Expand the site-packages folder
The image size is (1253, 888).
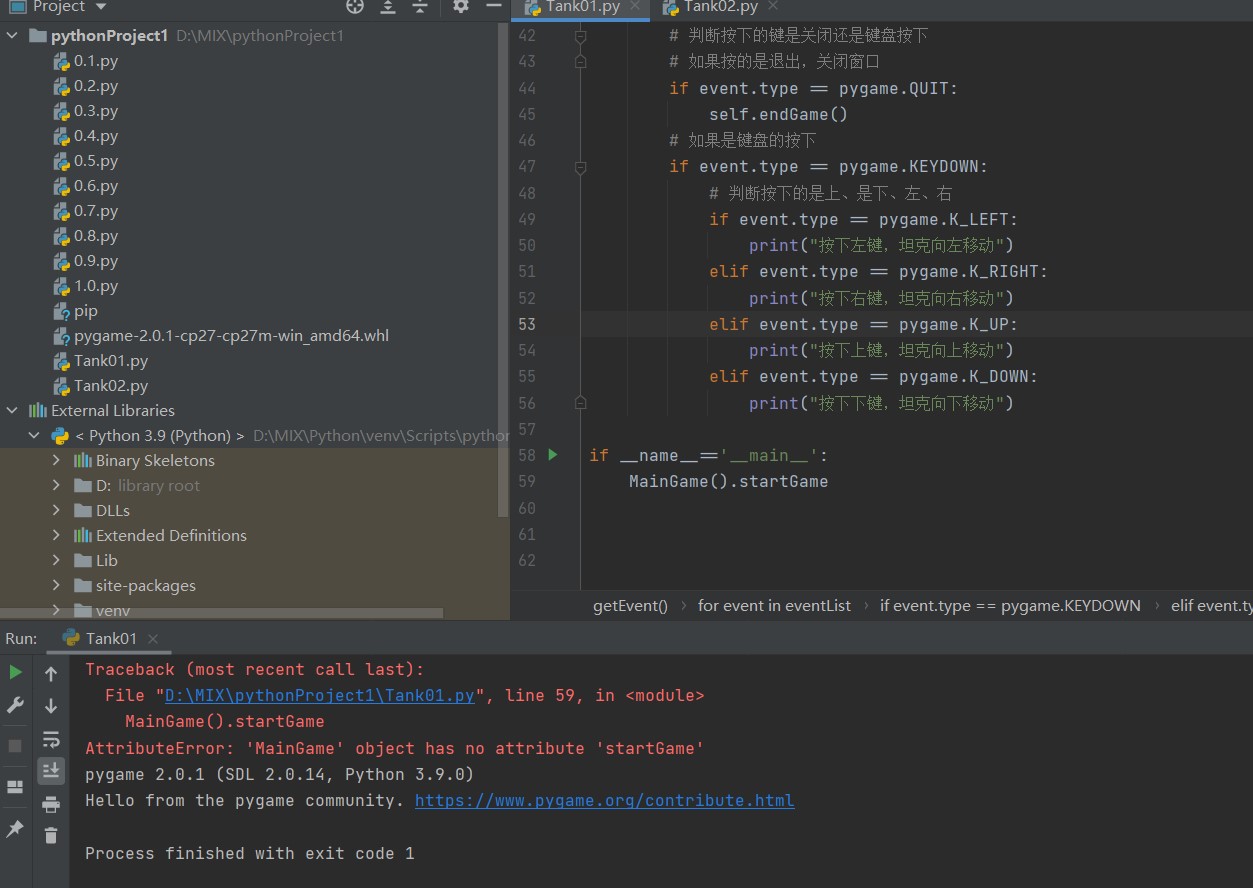[x=57, y=585]
